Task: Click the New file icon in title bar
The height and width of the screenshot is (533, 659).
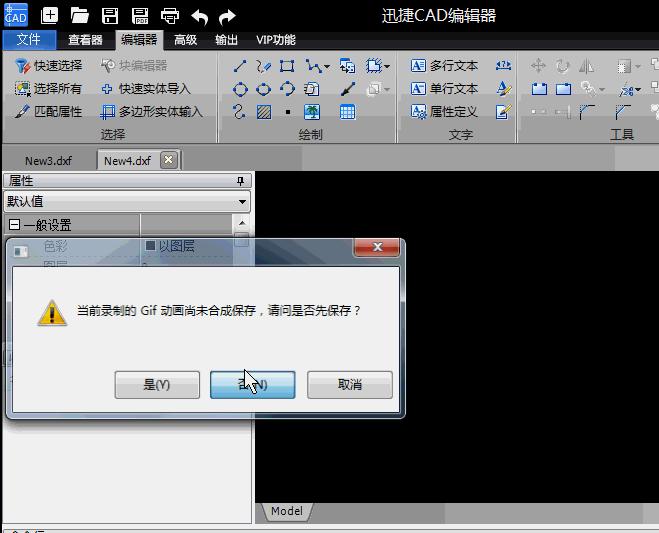Action: click(49, 16)
